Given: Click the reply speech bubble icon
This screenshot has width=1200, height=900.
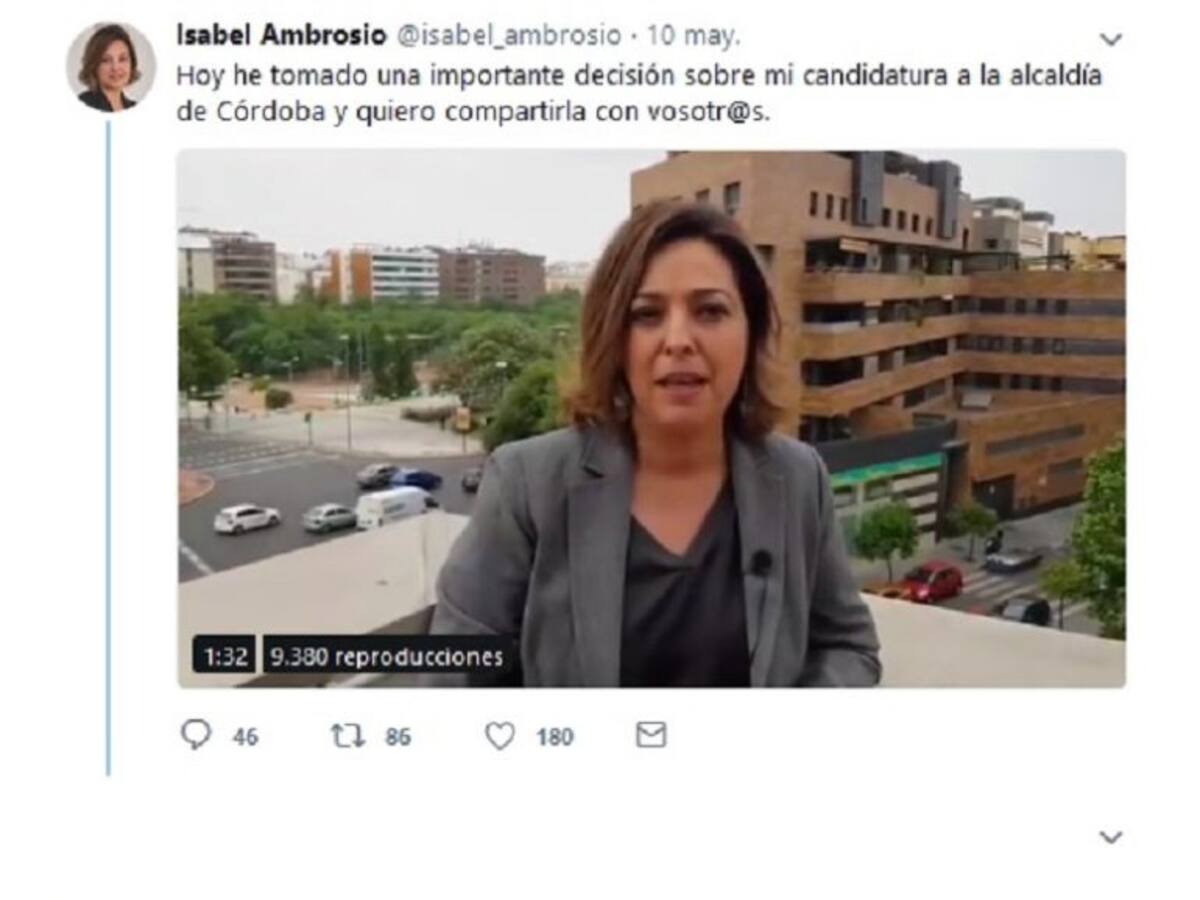Looking at the screenshot, I should tap(196, 736).
